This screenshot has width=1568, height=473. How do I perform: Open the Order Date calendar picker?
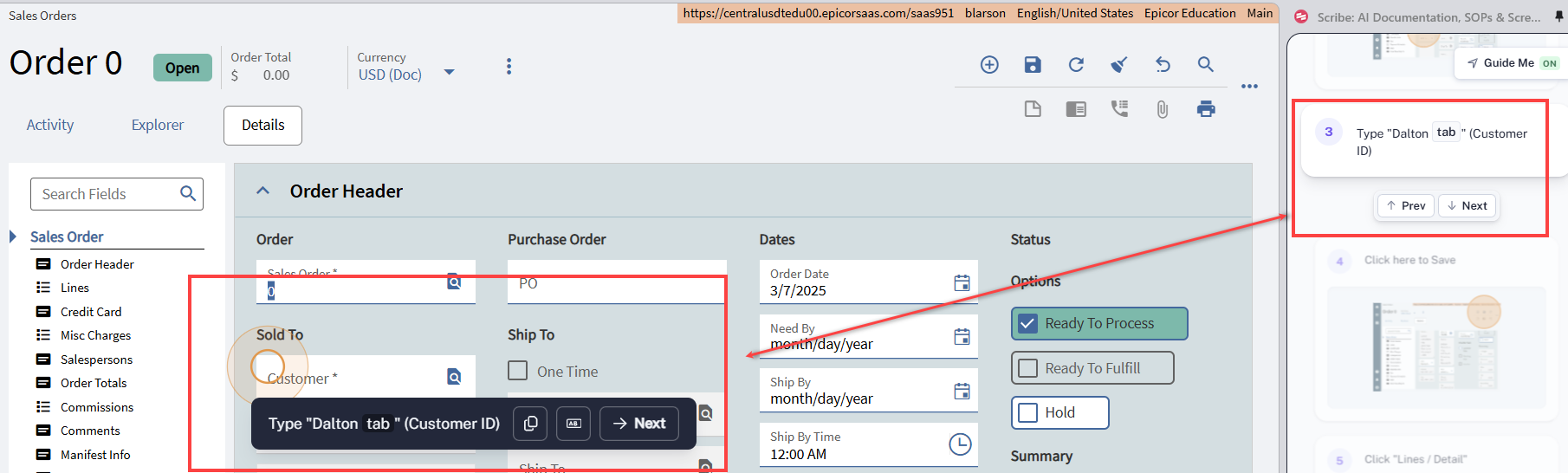point(962,282)
